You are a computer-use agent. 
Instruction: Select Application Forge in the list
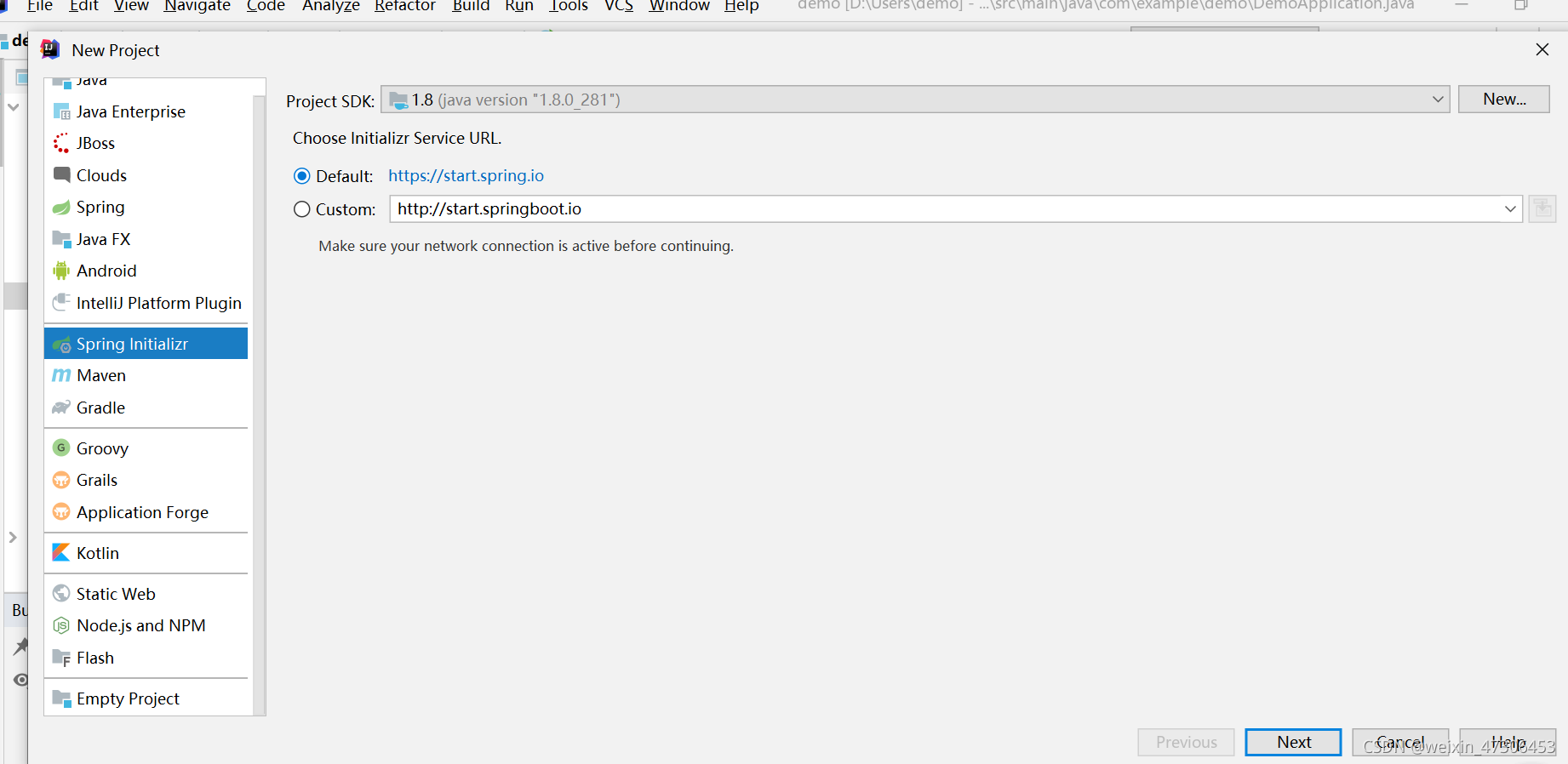click(146, 511)
